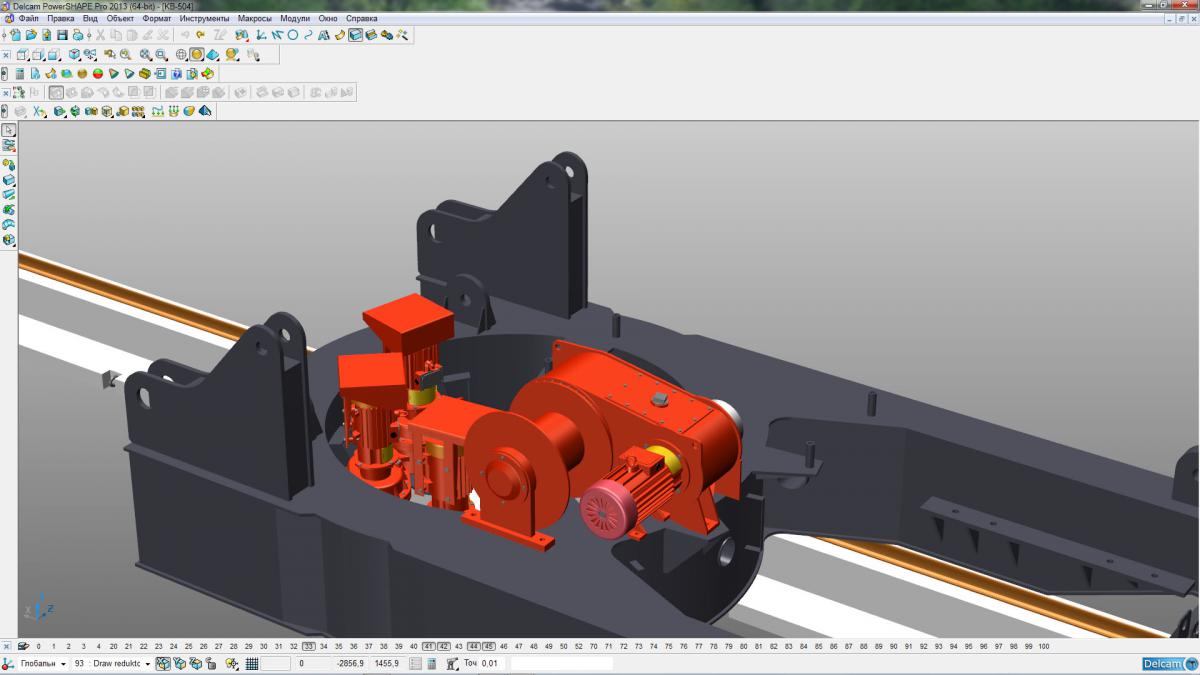Select the text annotation tool
Screen dimensions: 1200x675
coord(324,35)
